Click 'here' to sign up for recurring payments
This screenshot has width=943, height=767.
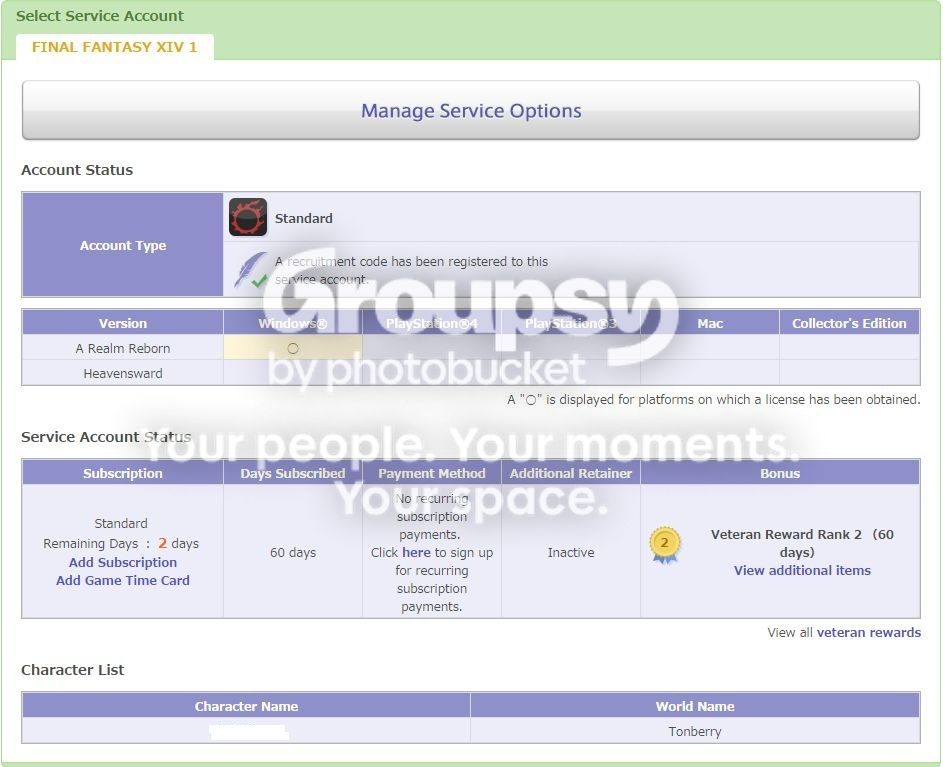pyautogui.click(x=416, y=552)
